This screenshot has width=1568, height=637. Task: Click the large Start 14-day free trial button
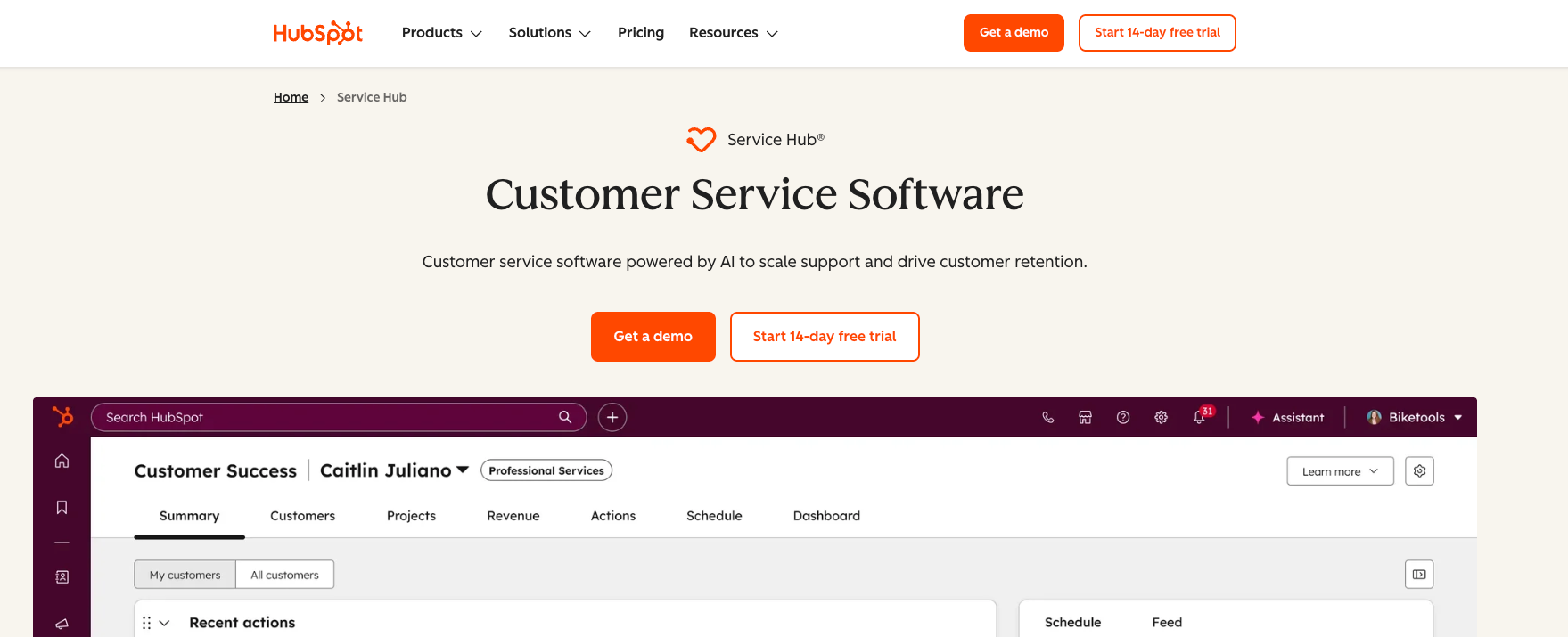(x=825, y=337)
